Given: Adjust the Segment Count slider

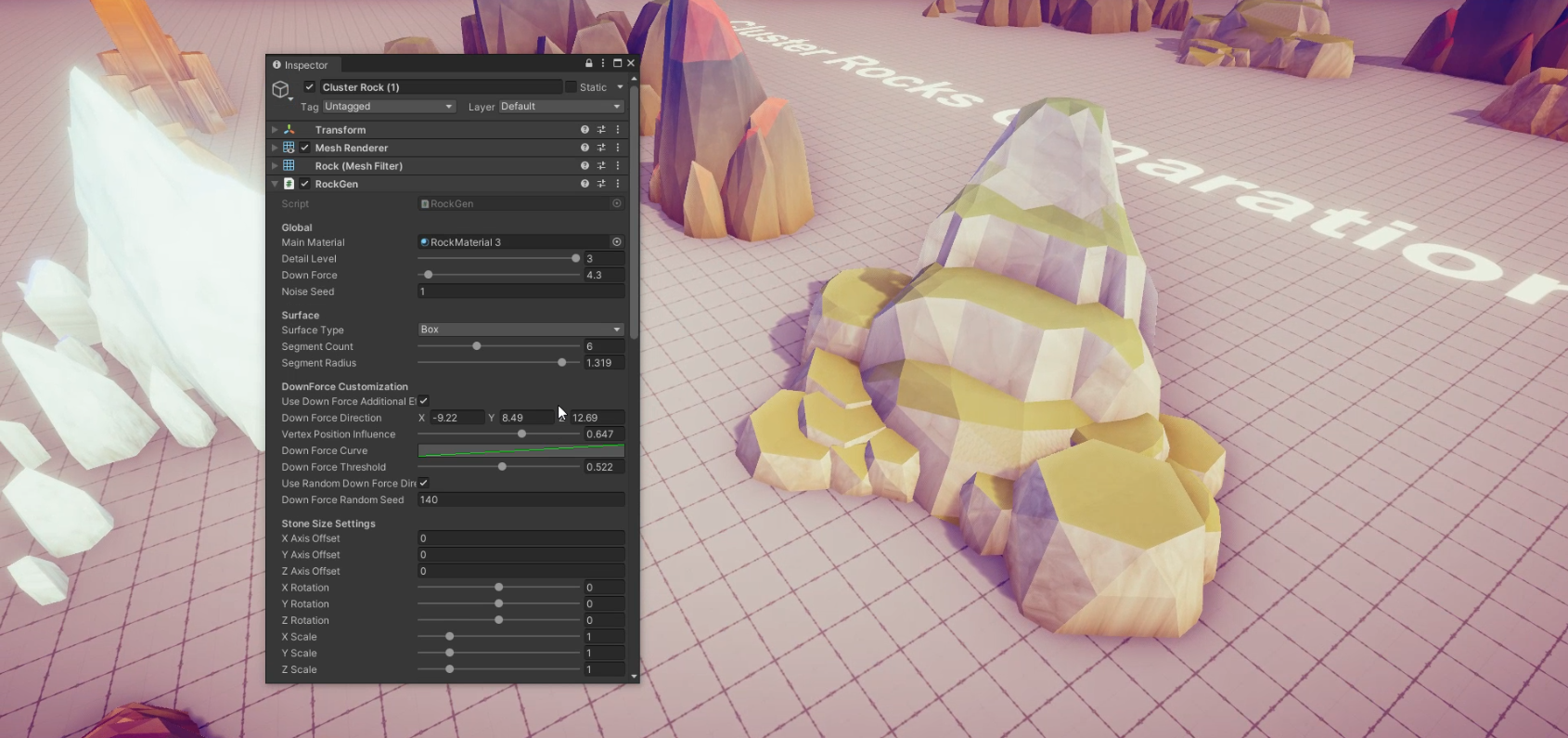Looking at the screenshot, I should coord(498,346).
